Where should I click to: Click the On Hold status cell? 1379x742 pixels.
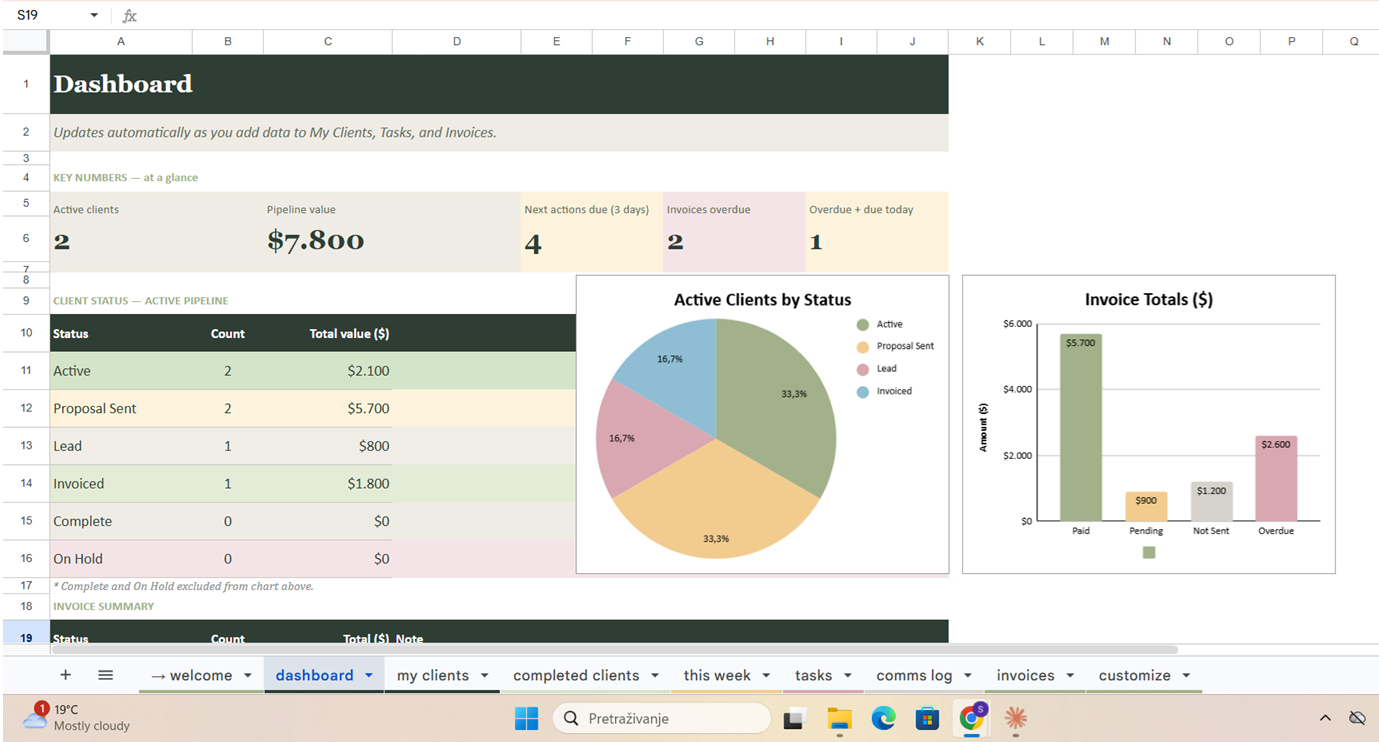pos(121,558)
